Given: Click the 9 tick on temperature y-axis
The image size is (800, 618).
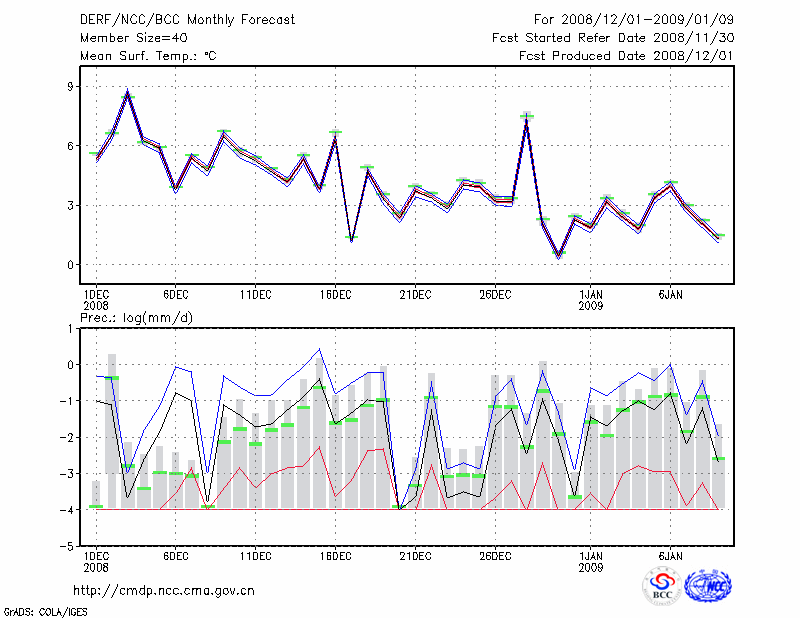Looking at the screenshot, I should pyautogui.click(x=70, y=86).
